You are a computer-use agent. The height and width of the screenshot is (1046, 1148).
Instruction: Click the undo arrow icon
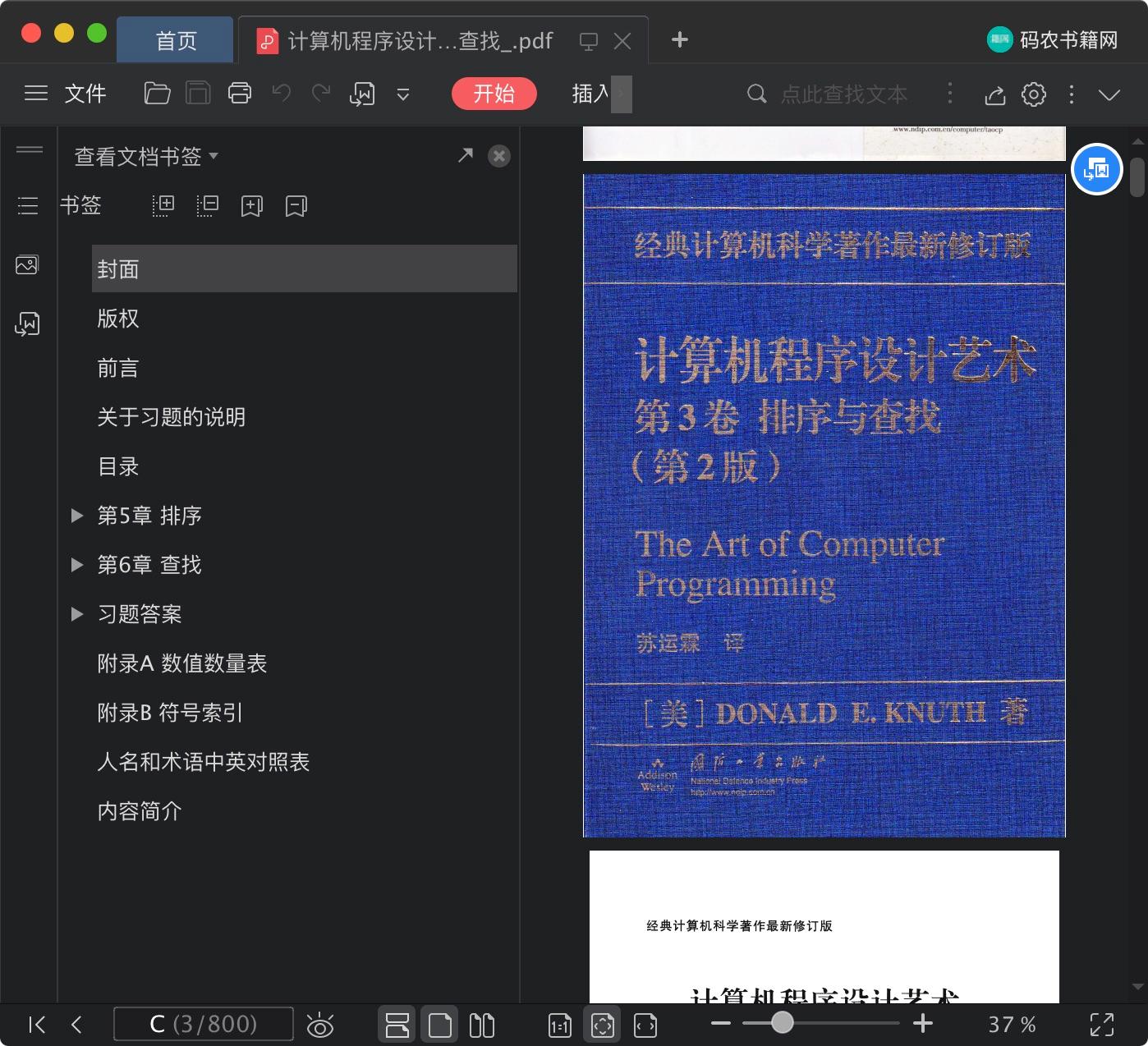pyautogui.click(x=282, y=94)
